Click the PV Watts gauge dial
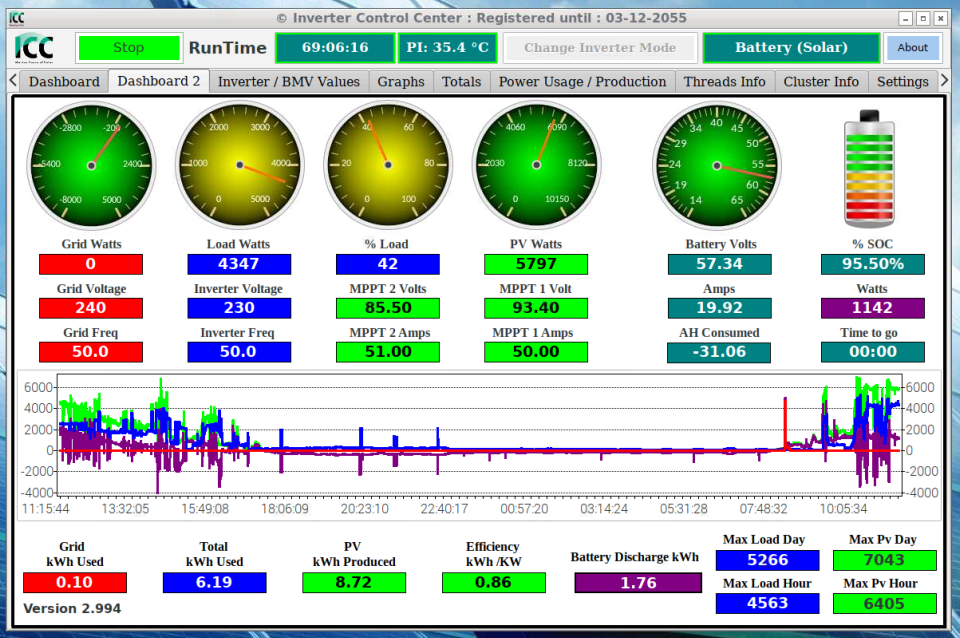The height and width of the screenshot is (638, 960). [536, 165]
